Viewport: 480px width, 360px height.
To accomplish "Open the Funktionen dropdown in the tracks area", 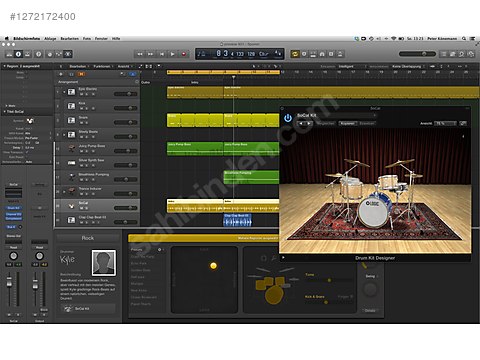I will click(103, 66).
